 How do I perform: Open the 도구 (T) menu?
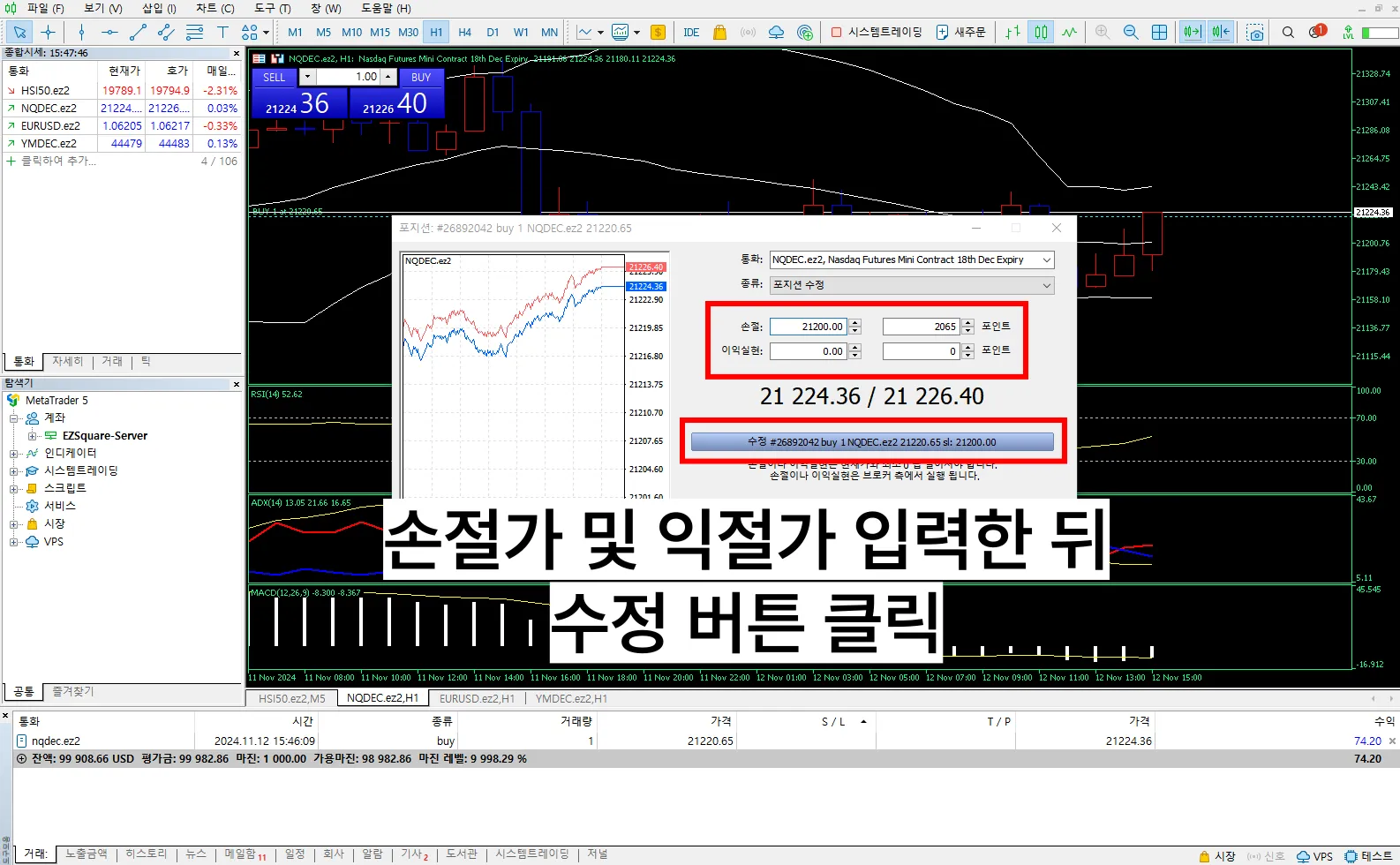point(272,8)
